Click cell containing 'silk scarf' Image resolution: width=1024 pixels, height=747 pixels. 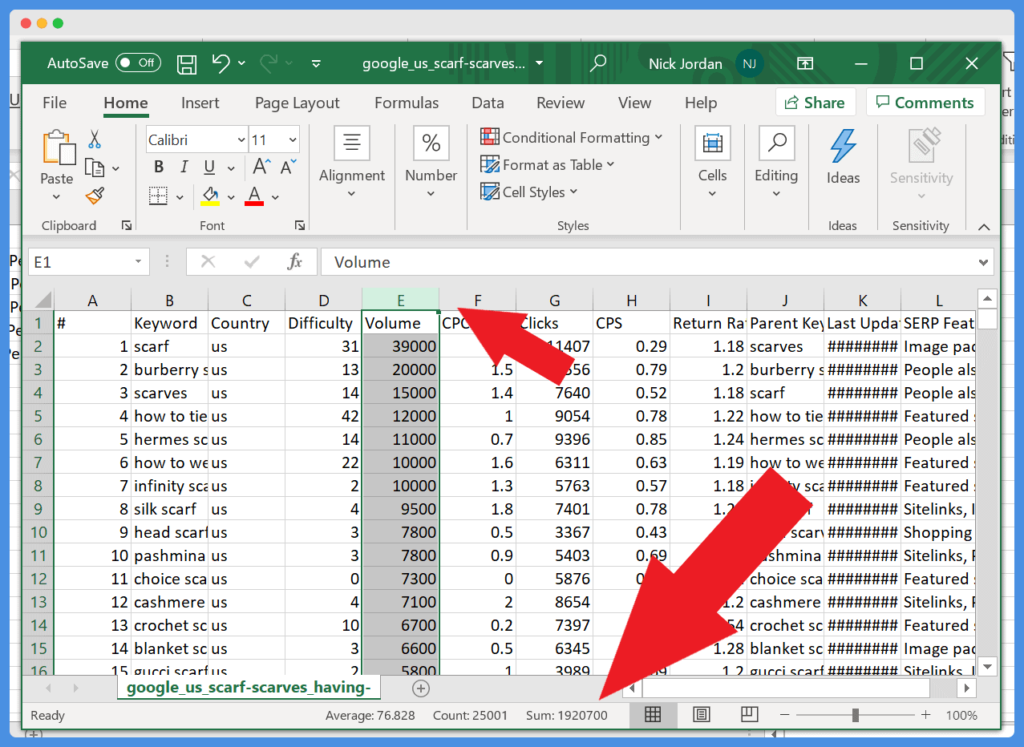(x=169, y=509)
